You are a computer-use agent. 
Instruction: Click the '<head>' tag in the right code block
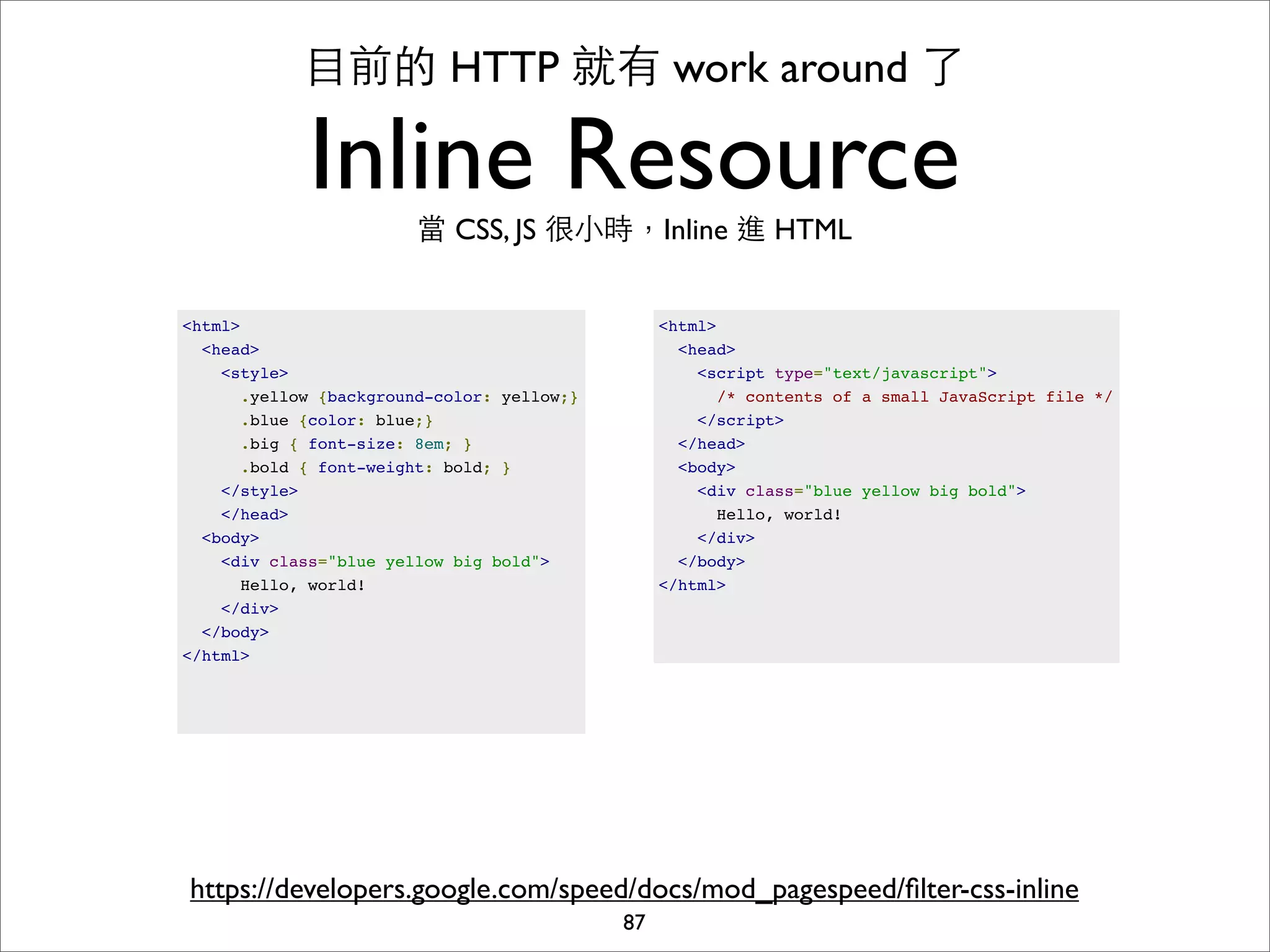(706, 350)
